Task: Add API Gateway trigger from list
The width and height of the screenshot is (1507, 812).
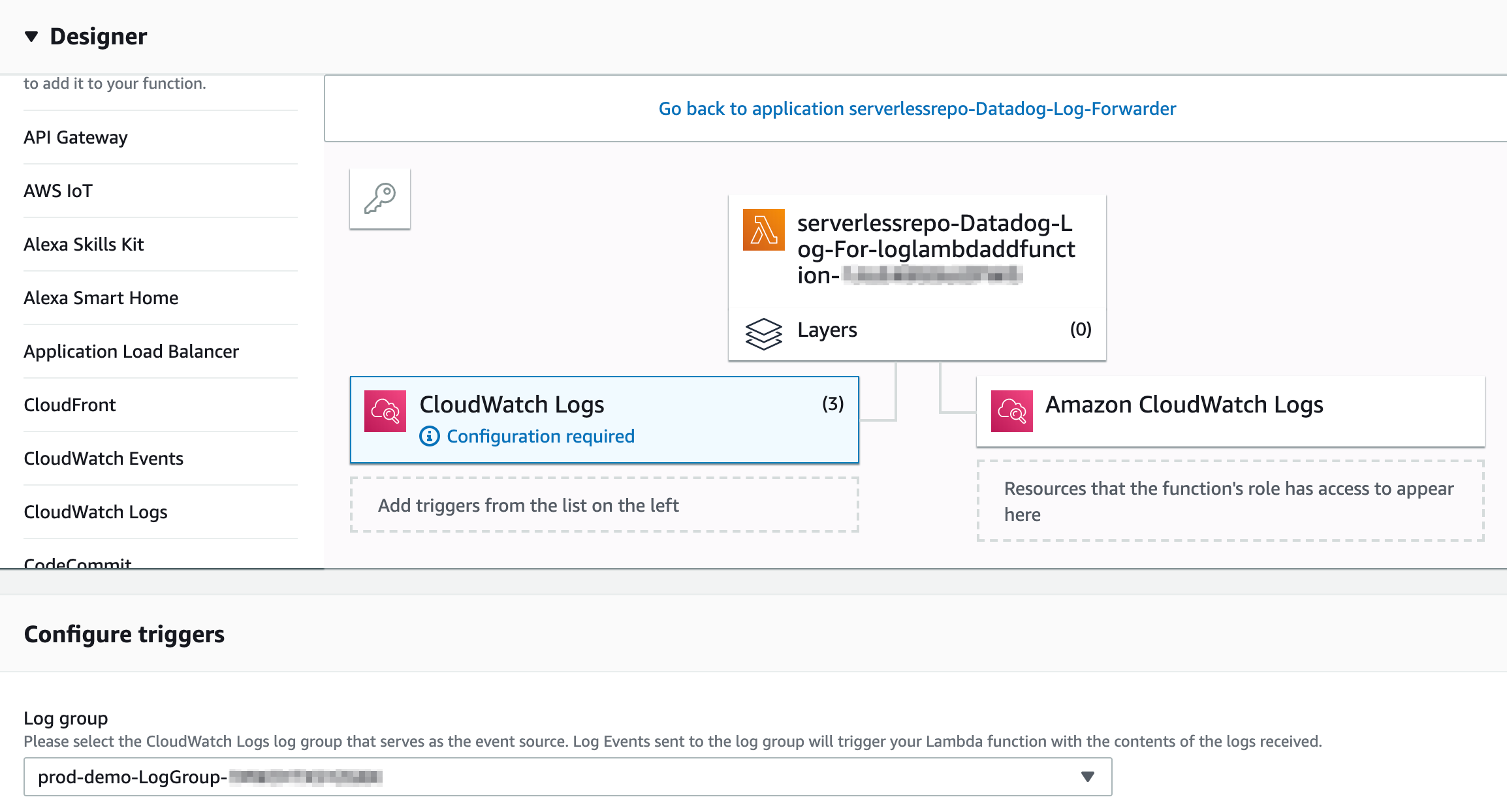Action: 161,137
